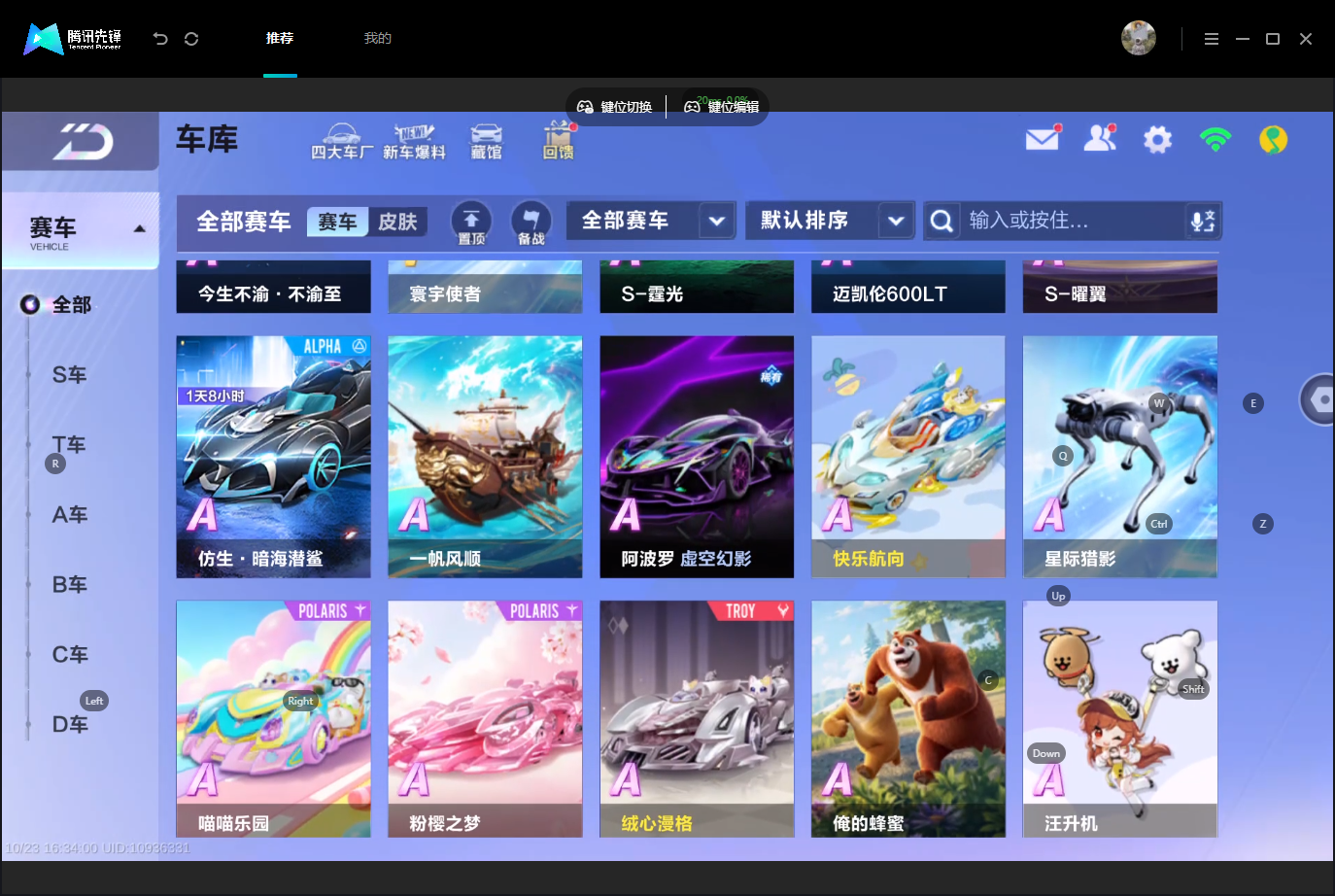Click the search magnifier icon
Image resolution: width=1335 pixels, height=896 pixels.
[941, 222]
